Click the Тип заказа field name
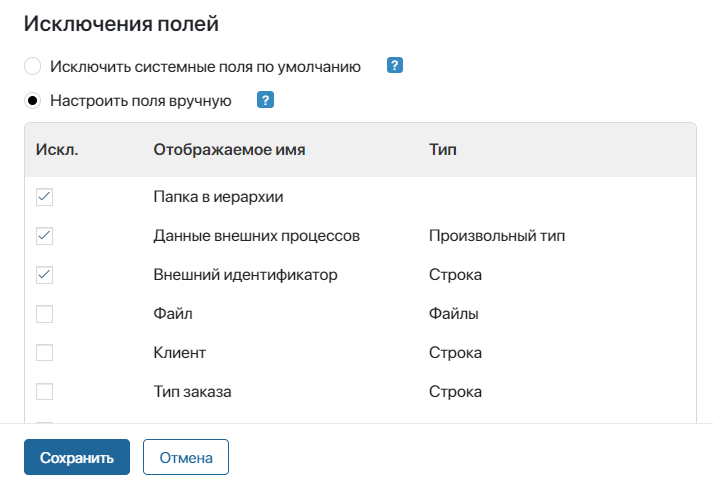Image resolution: width=713 pixels, height=486 pixels. tap(192, 391)
